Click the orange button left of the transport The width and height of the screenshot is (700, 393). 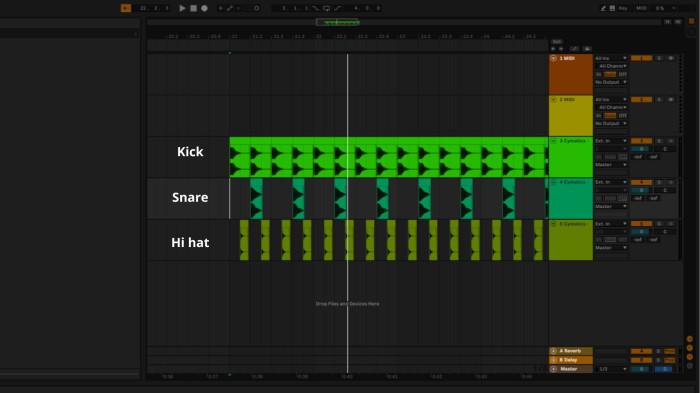click(x=126, y=8)
